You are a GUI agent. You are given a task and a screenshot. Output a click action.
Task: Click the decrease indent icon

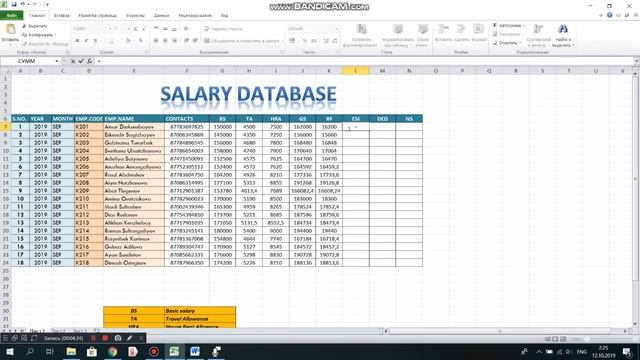(187, 41)
